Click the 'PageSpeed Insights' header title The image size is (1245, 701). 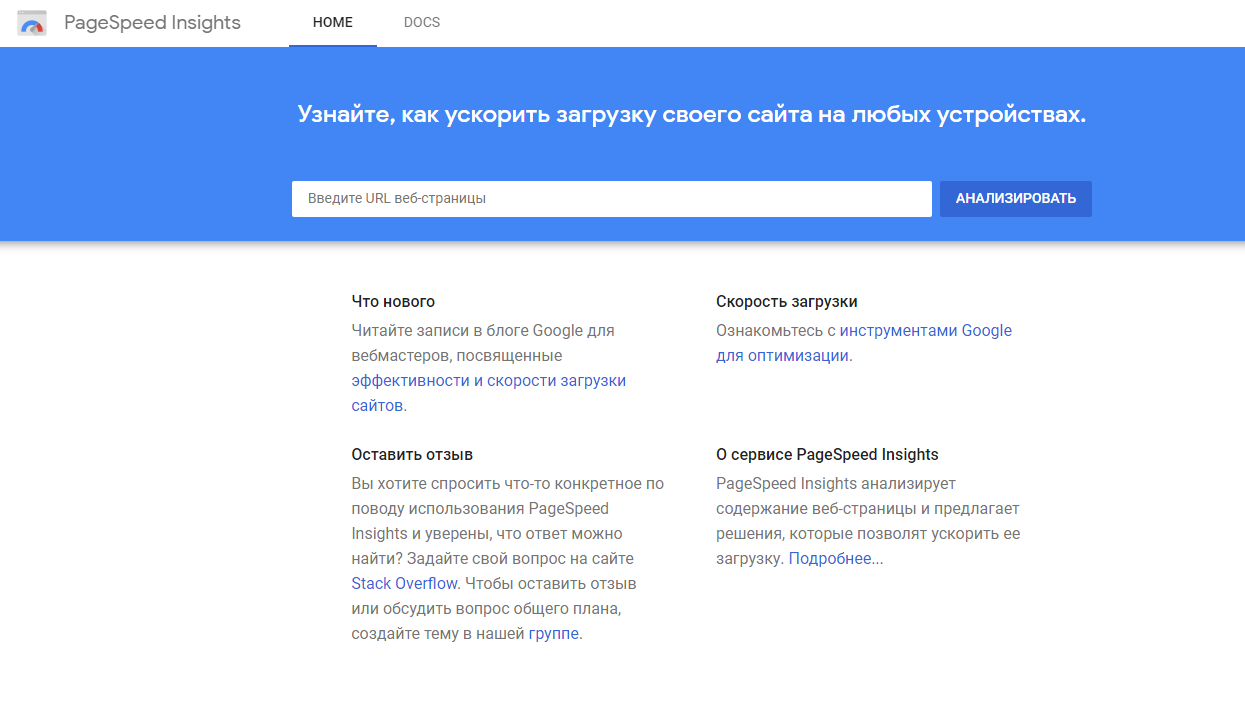152,23
